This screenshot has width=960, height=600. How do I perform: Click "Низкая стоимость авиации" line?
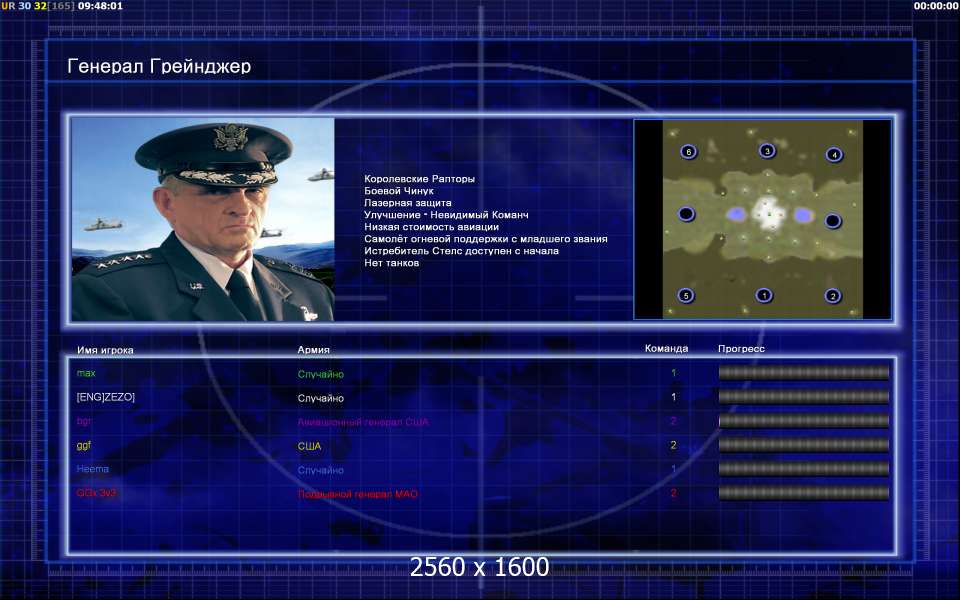pos(432,227)
